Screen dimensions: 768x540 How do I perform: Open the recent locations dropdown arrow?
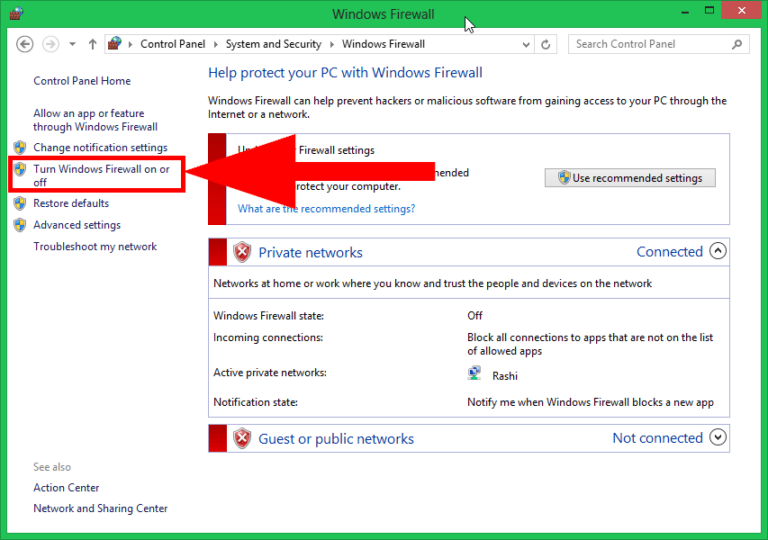[72, 44]
